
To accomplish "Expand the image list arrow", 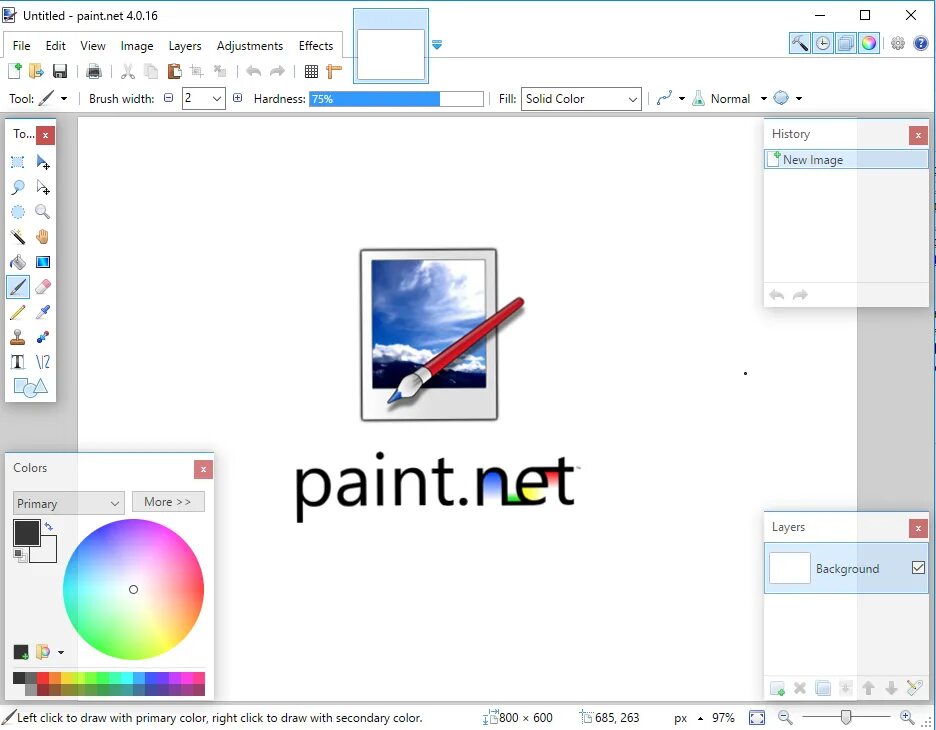I will (x=437, y=45).
